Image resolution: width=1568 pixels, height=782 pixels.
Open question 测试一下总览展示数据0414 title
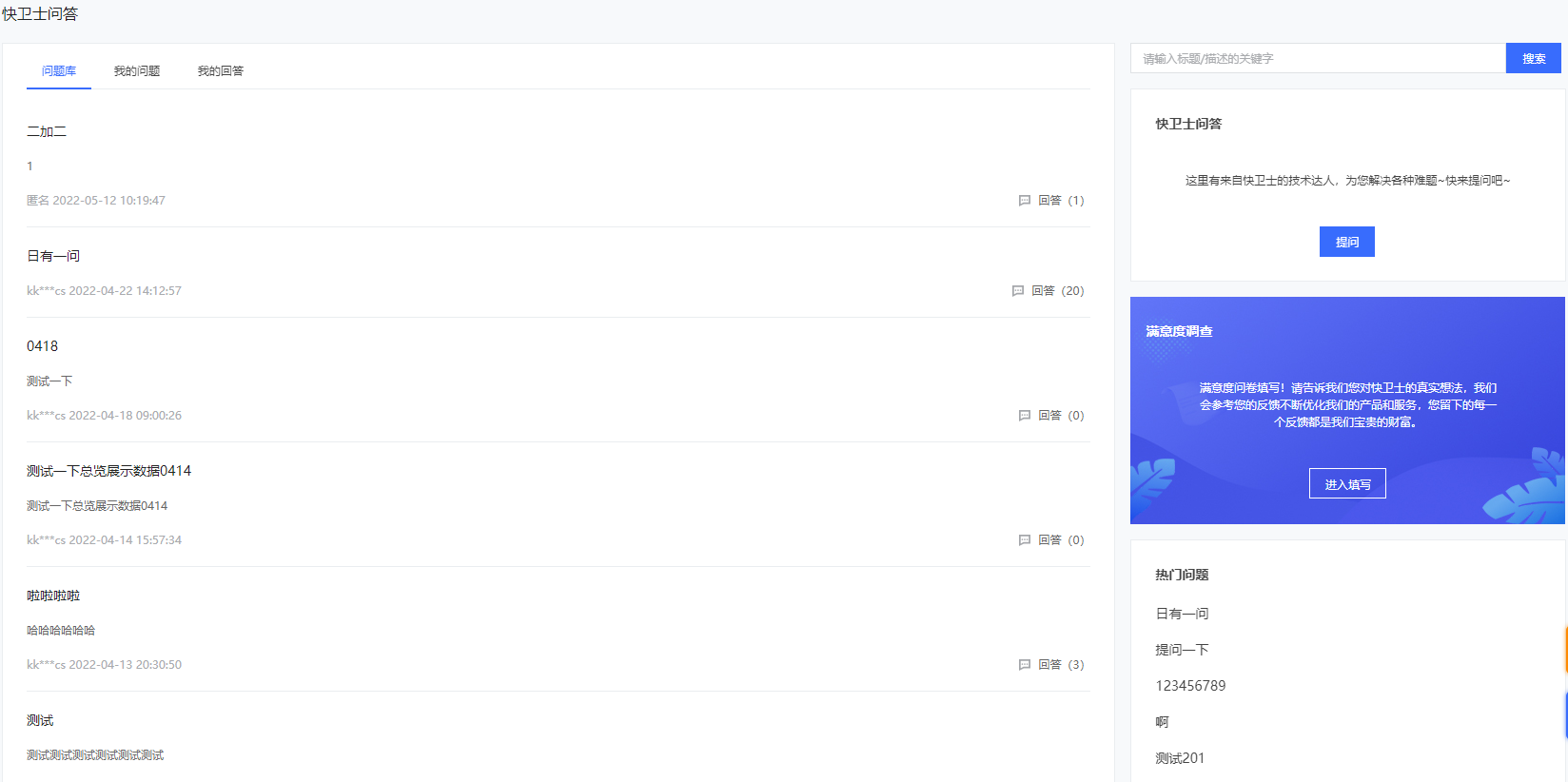click(x=108, y=471)
